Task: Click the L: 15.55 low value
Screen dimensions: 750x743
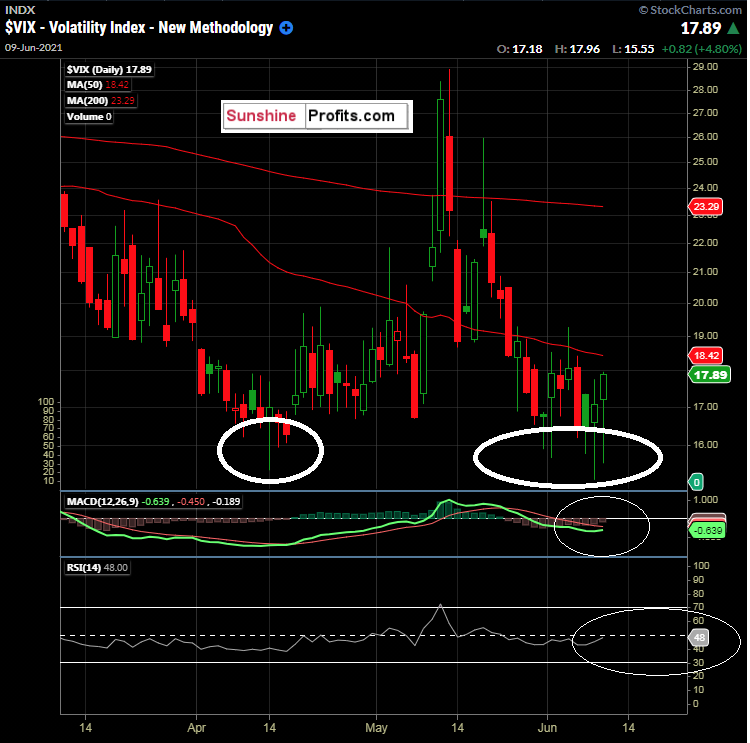Action: [633, 49]
